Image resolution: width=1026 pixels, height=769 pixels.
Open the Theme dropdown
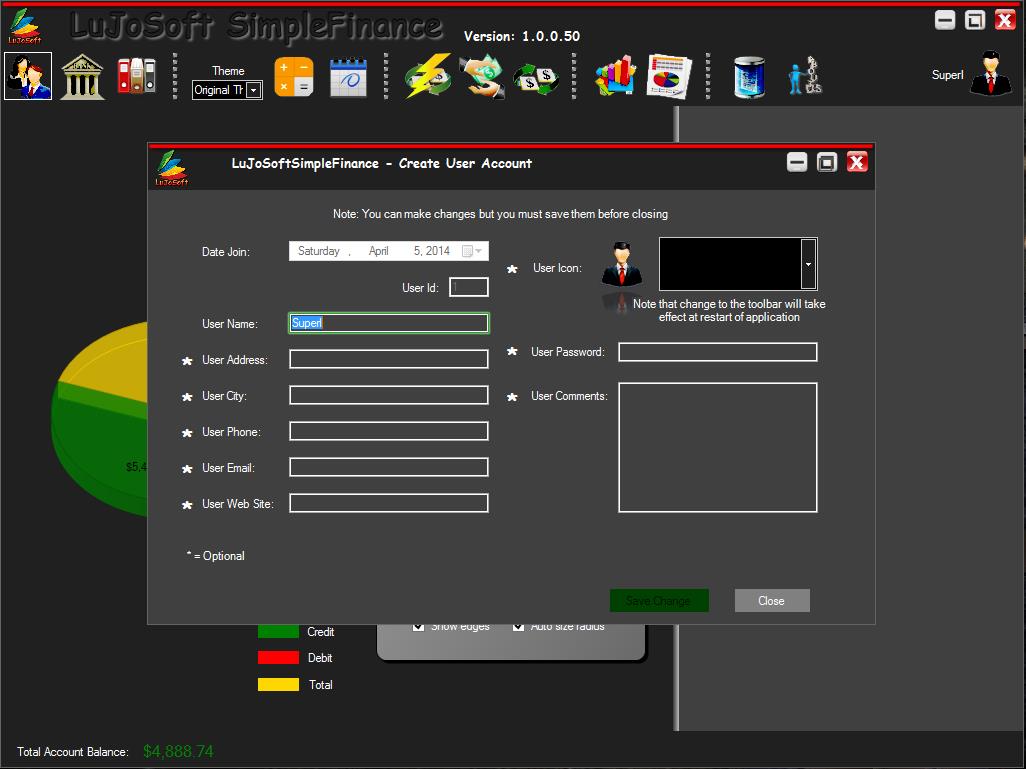254,90
